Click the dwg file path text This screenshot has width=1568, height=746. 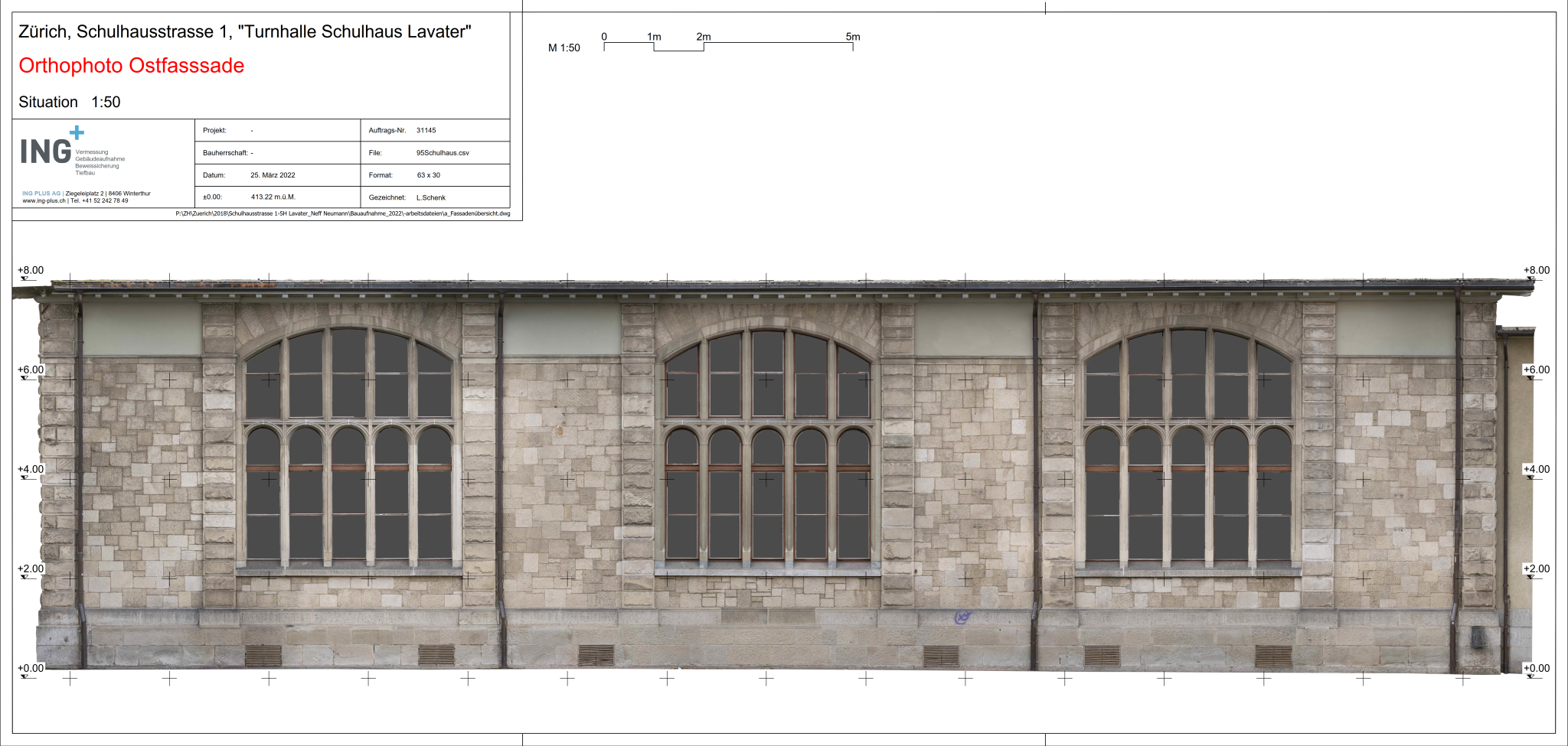pyautogui.click(x=342, y=214)
